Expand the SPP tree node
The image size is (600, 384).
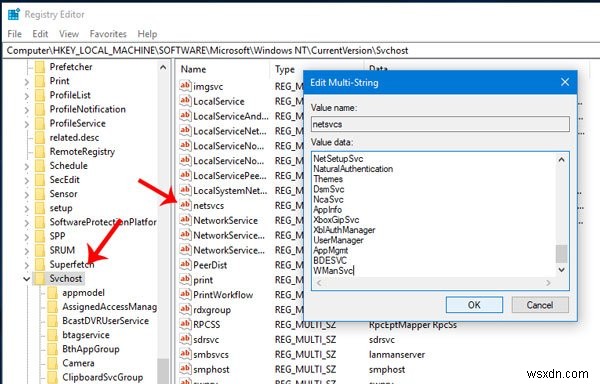(x=26, y=237)
